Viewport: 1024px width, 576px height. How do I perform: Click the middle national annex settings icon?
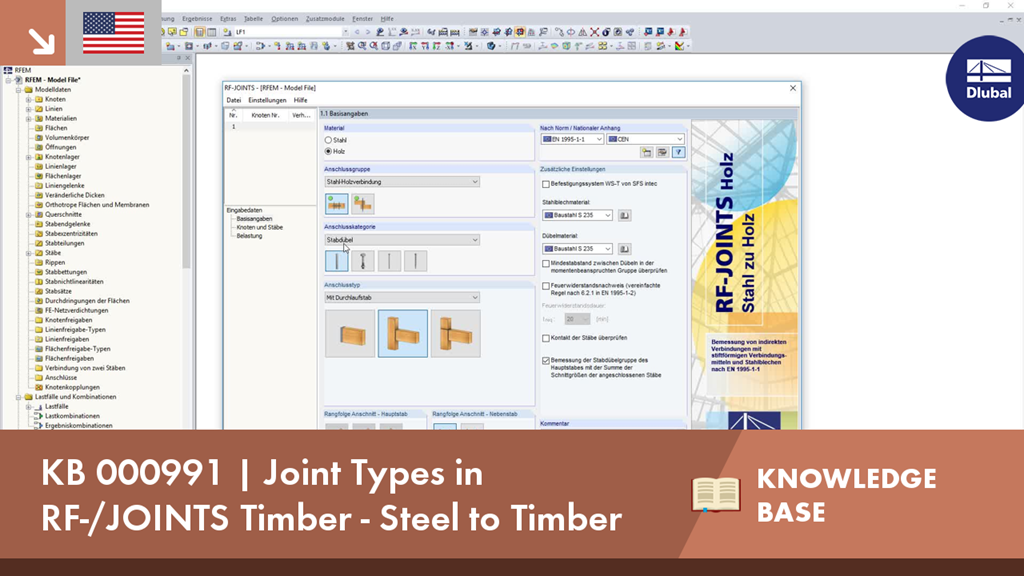click(x=662, y=152)
